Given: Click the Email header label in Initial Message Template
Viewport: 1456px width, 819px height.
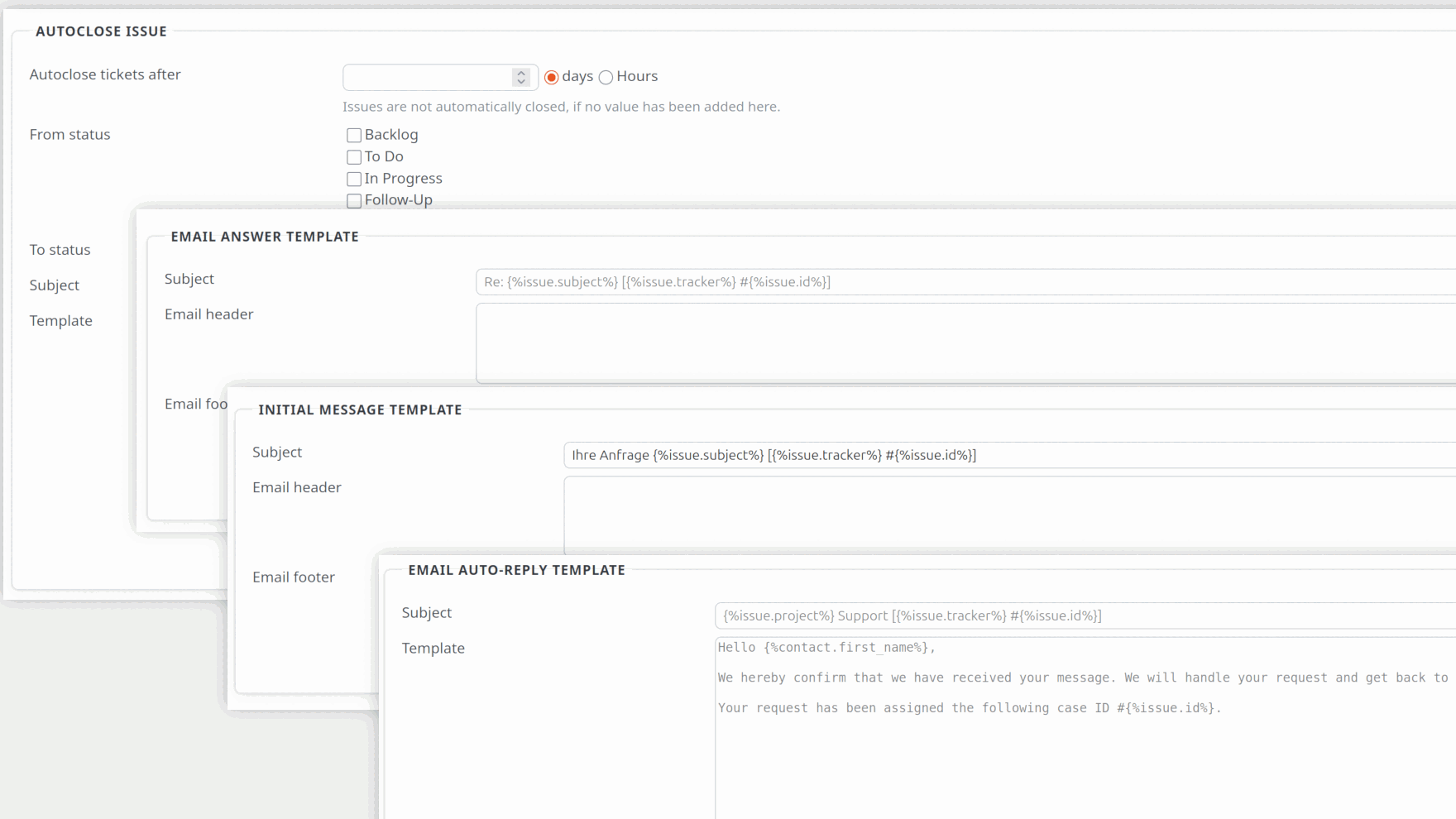Looking at the screenshot, I should [297, 488].
